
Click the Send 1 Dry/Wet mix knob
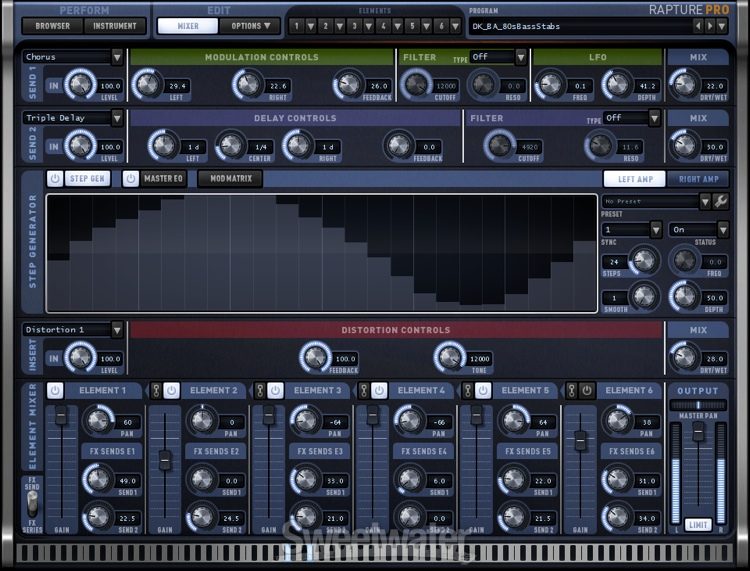684,85
